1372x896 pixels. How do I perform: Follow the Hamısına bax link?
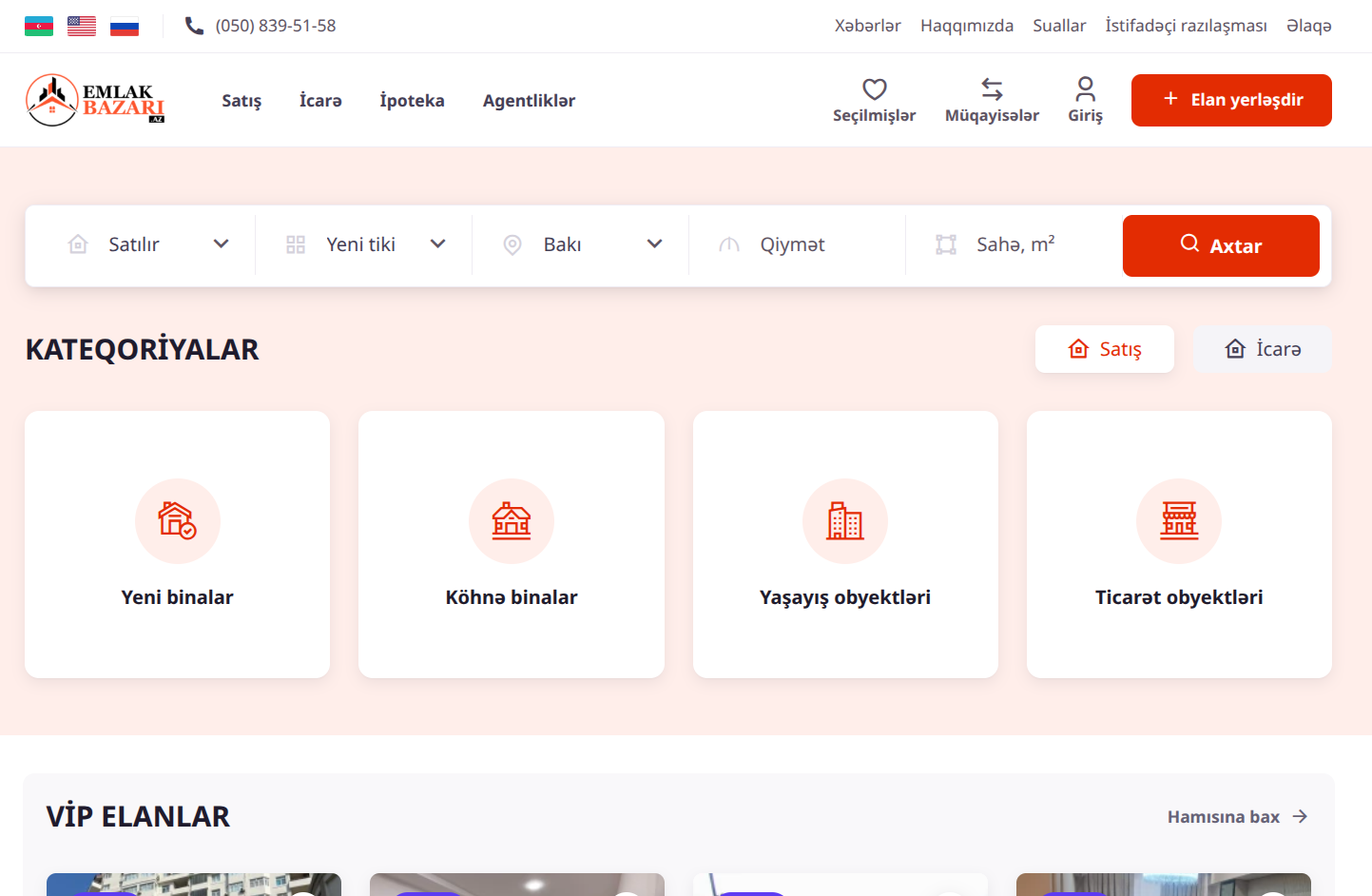1236,817
